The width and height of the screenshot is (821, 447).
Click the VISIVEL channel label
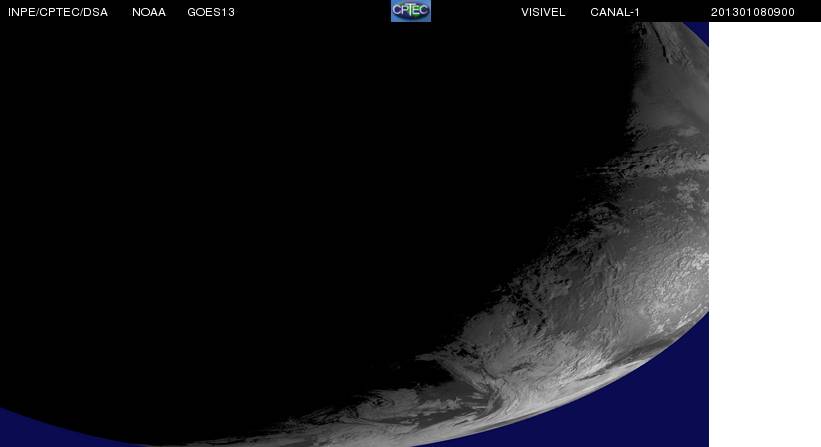point(543,13)
